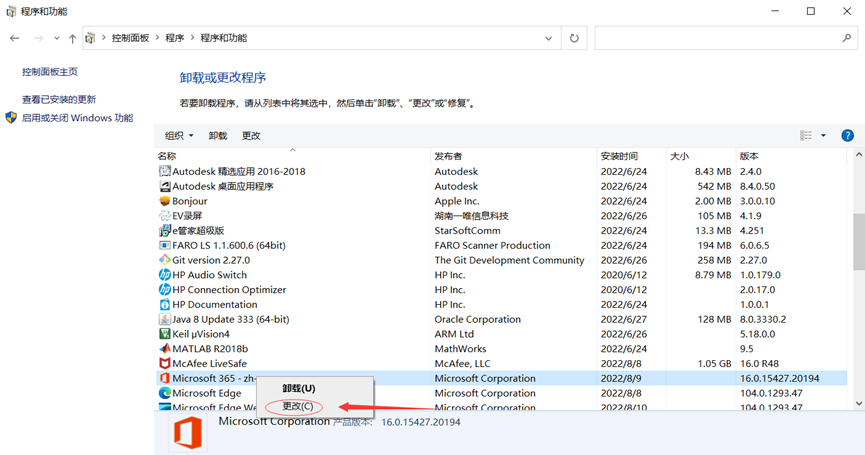This screenshot has width=865, height=455.
Task: Select the Microsoft Edge icon
Action: tap(164, 393)
